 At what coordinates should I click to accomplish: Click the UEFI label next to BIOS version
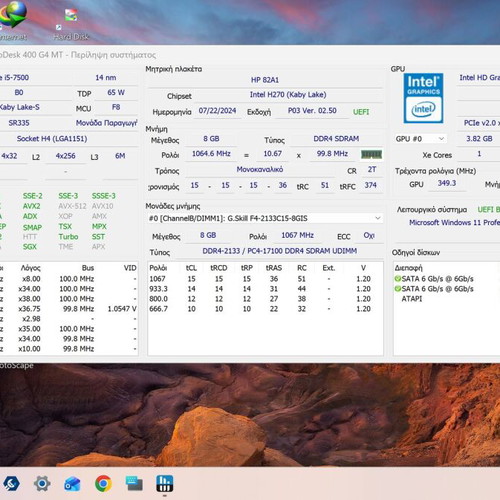pos(361,112)
